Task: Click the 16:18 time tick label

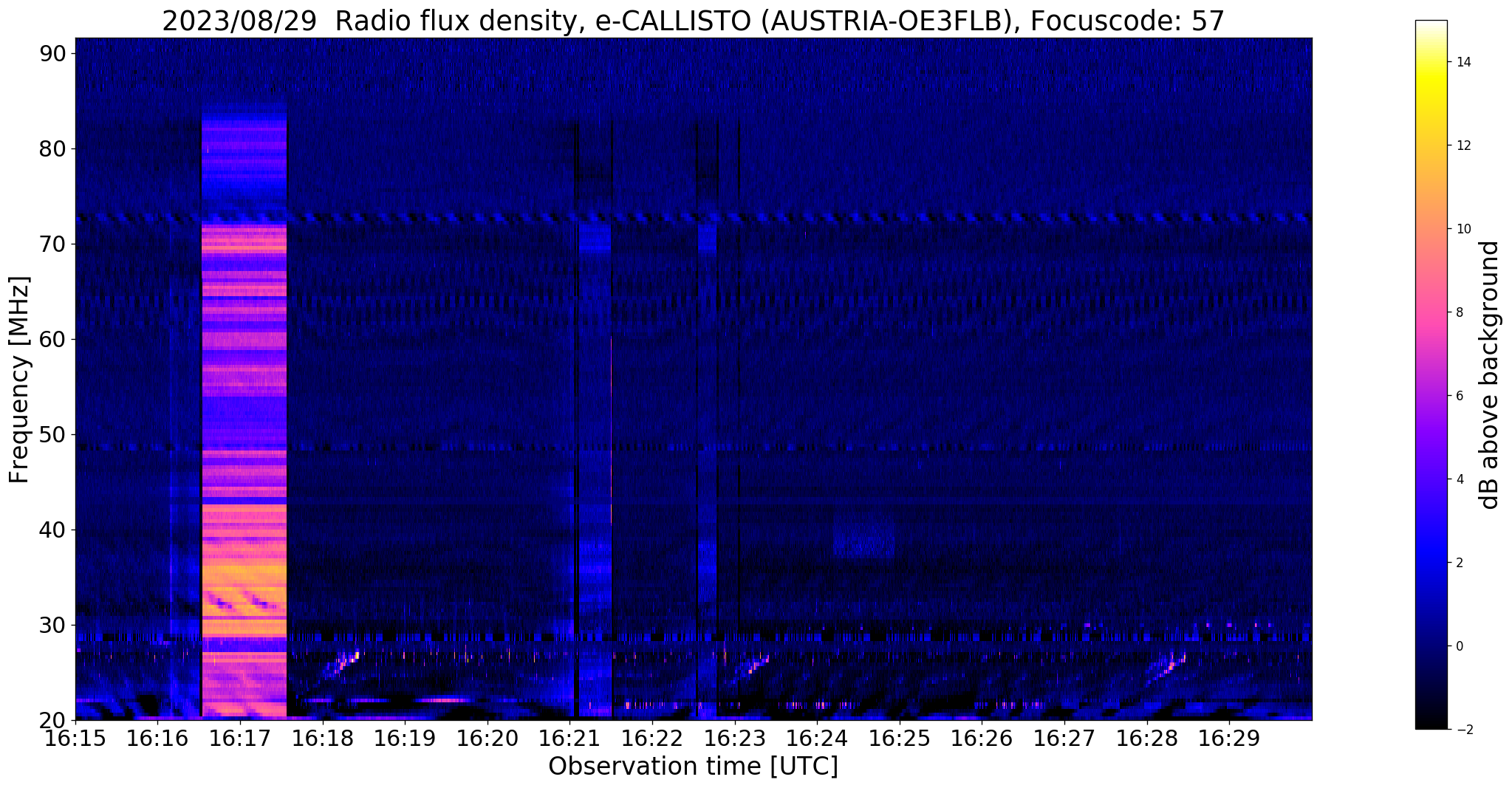Action: [x=323, y=738]
